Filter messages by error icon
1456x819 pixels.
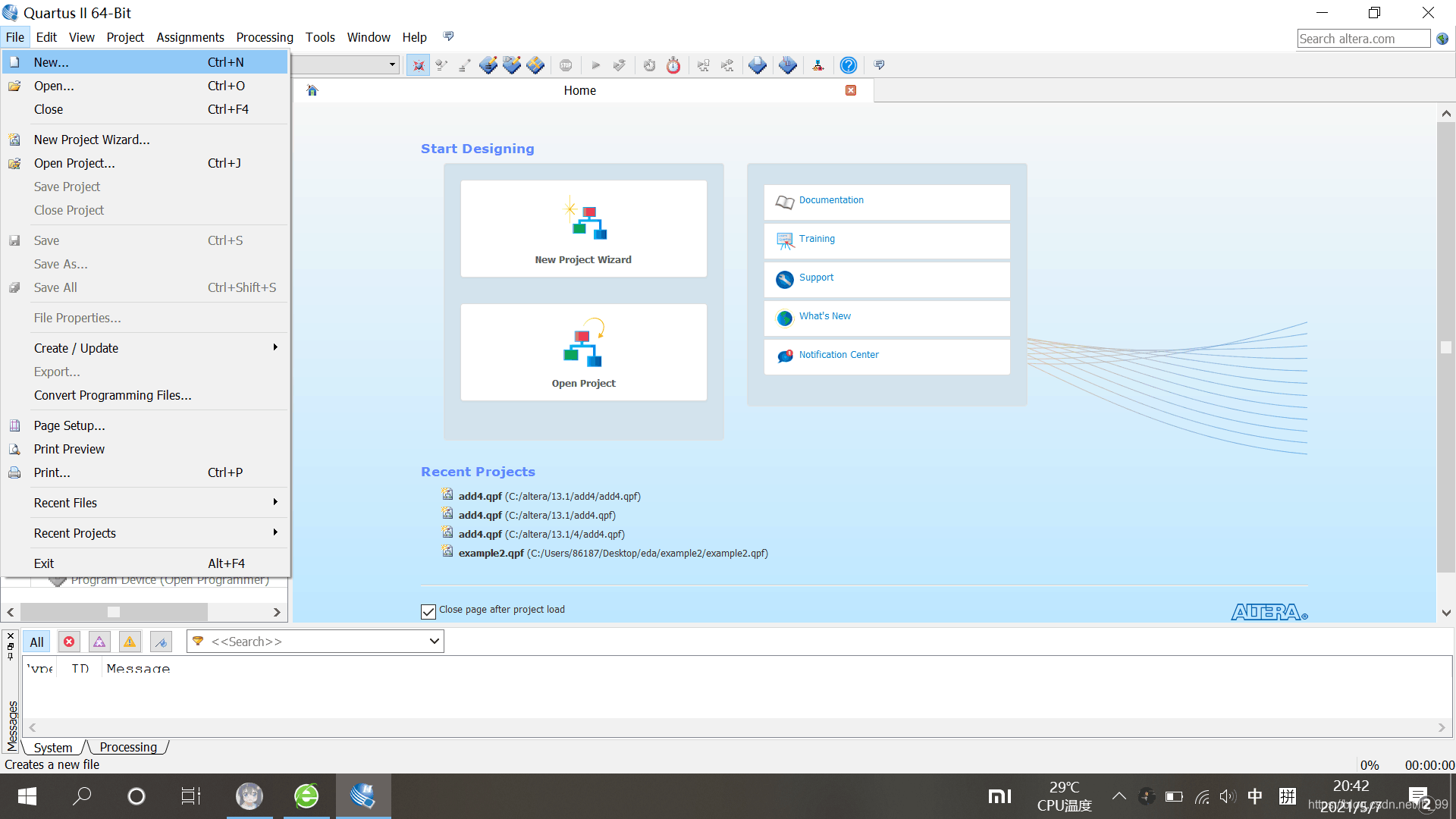[x=69, y=642]
